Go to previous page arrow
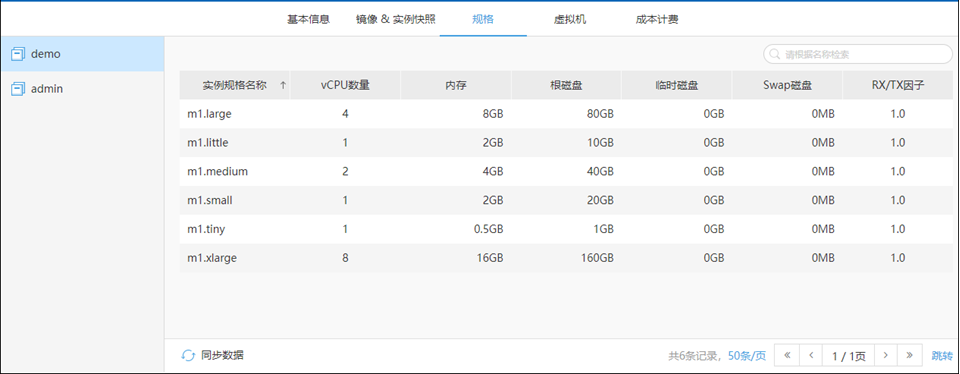 [x=811, y=355]
